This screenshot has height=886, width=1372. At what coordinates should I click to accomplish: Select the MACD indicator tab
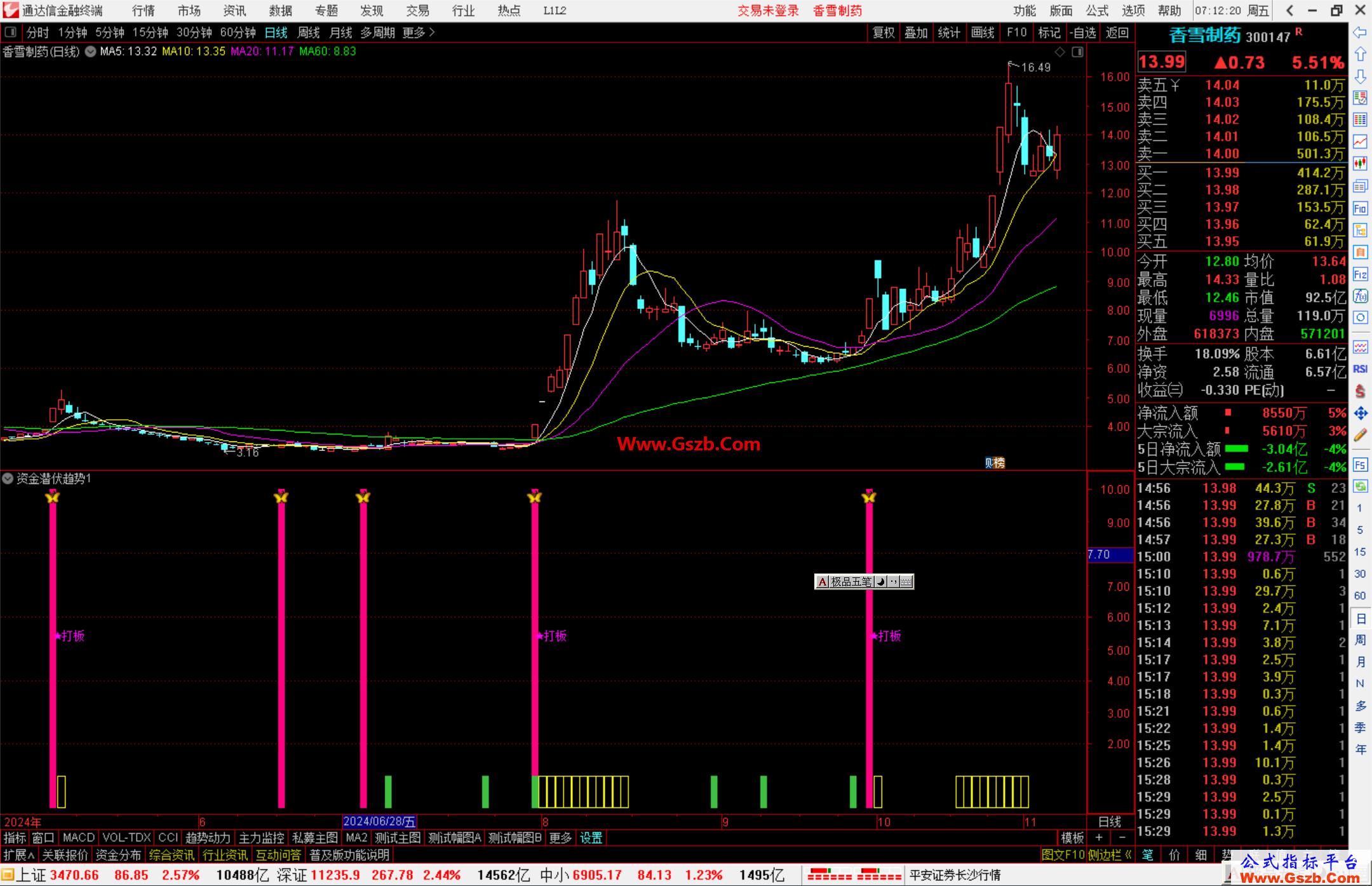(79, 838)
